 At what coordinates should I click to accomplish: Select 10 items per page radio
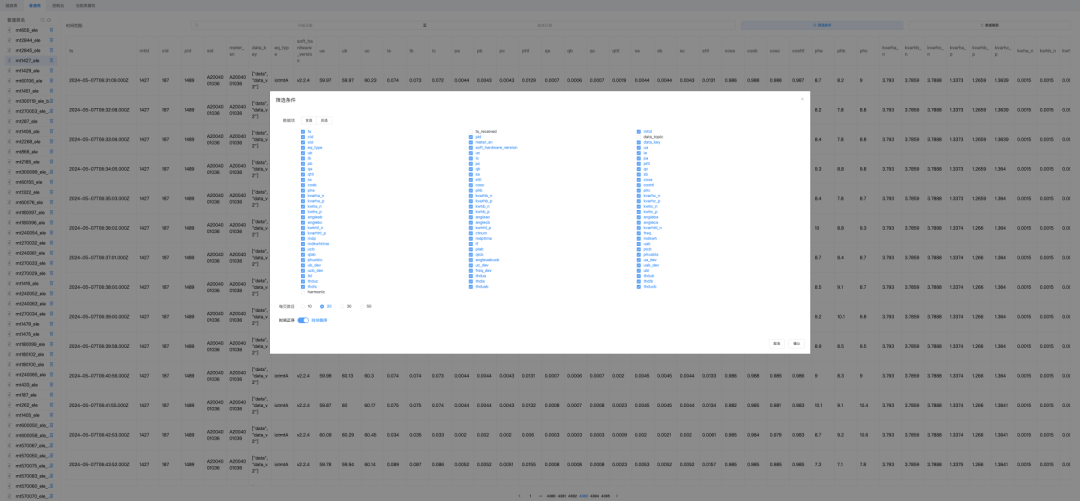point(303,306)
